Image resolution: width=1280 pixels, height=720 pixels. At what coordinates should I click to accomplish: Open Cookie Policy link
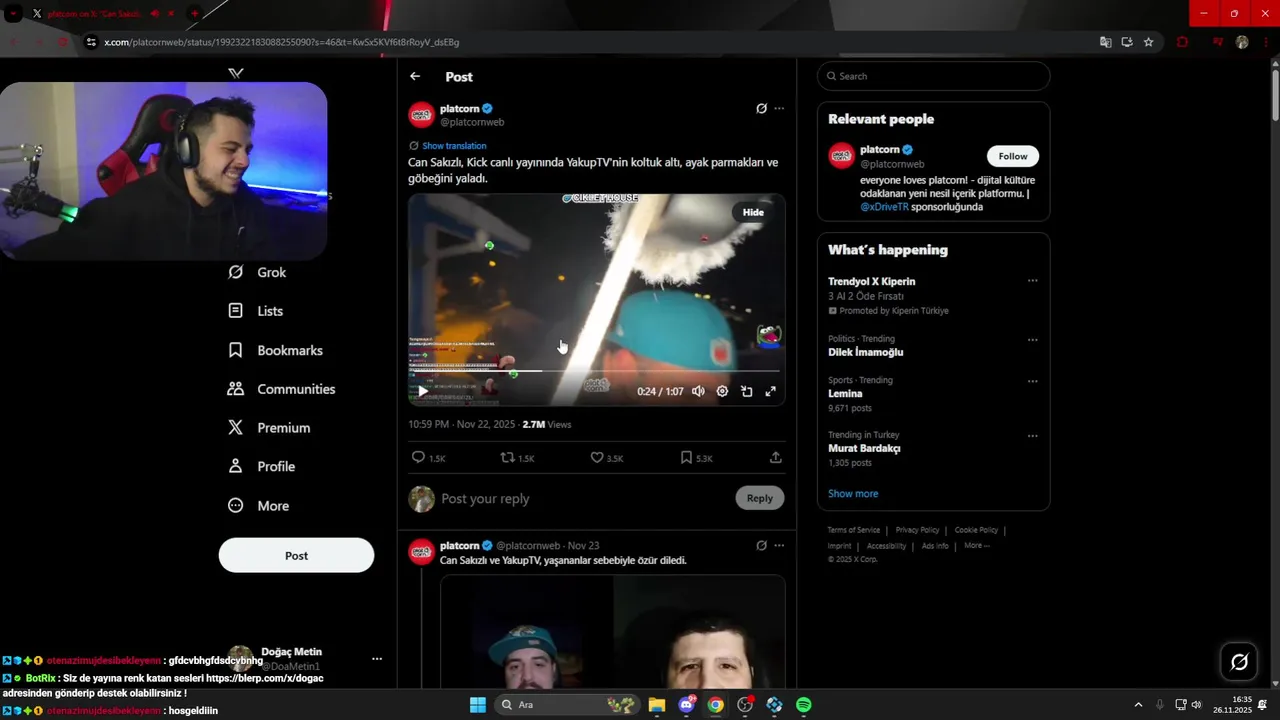pyautogui.click(x=976, y=530)
